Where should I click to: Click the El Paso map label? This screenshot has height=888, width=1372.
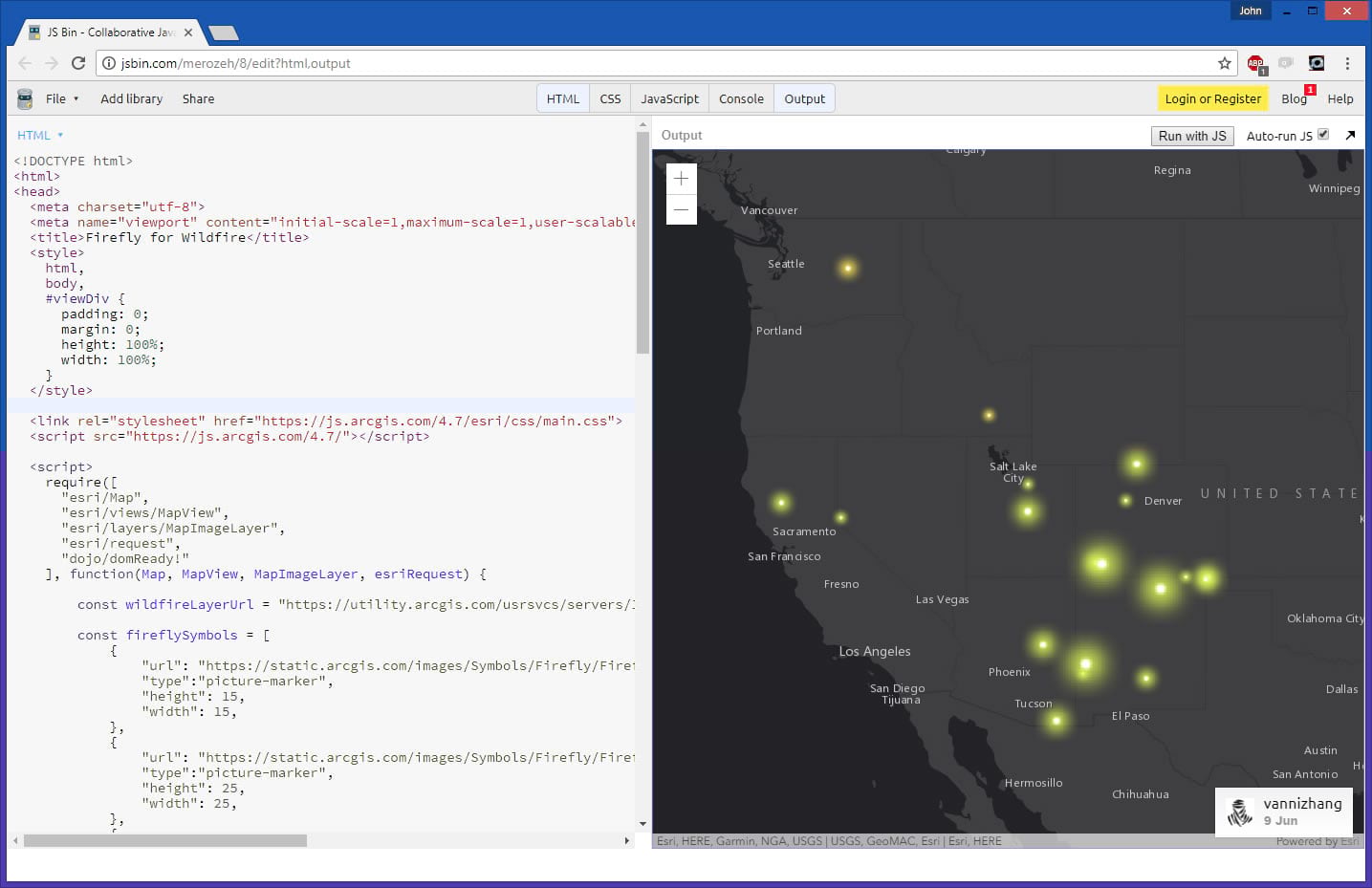pyautogui.click(x=1130, y=716)
